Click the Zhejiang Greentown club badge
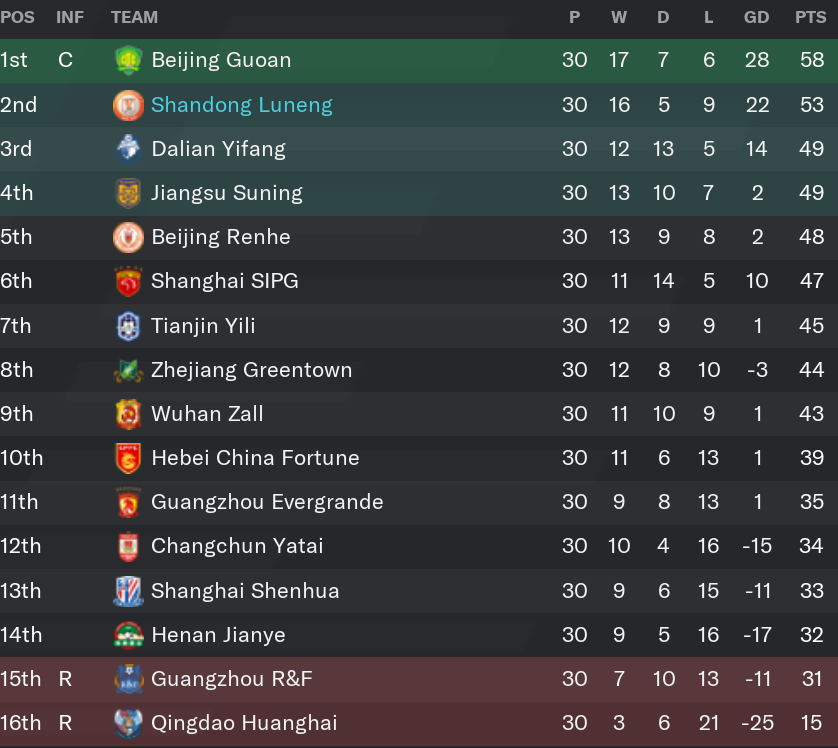The image size is (838, 748). (x=128, y=370)
